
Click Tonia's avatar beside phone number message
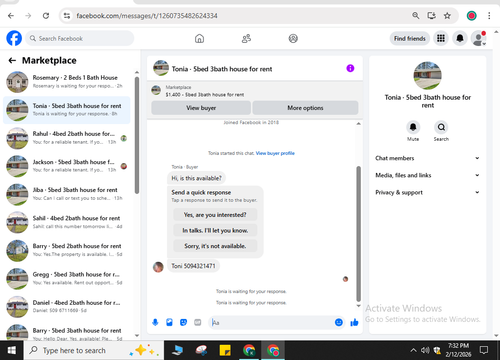(158, 267)
